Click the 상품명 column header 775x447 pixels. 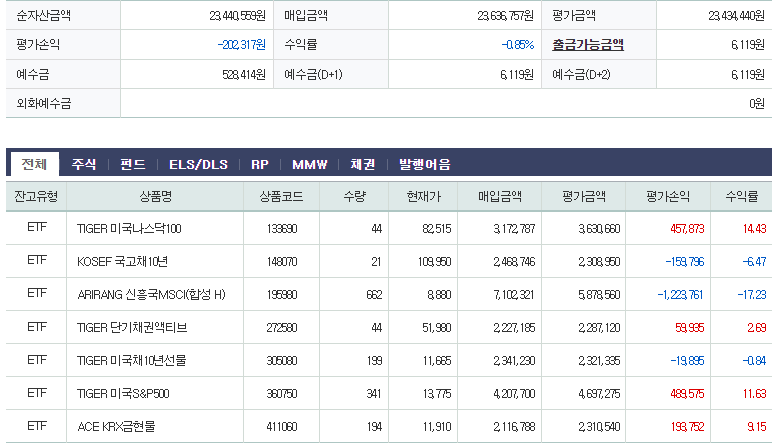click(155, 197)
